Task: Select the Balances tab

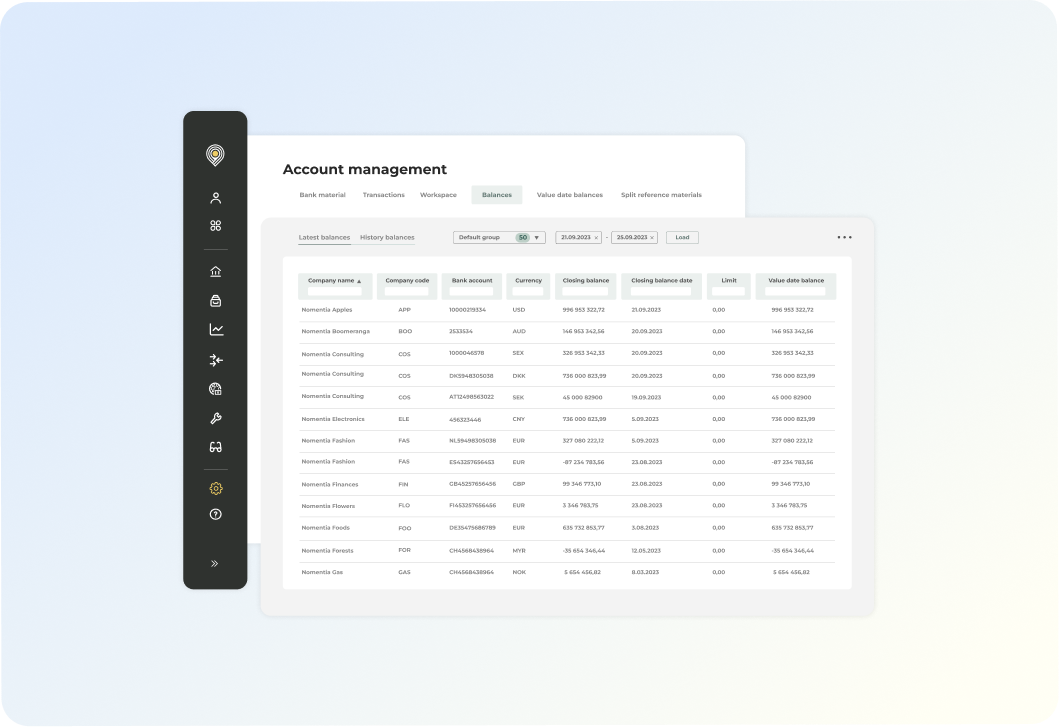Action: point(496,195)
